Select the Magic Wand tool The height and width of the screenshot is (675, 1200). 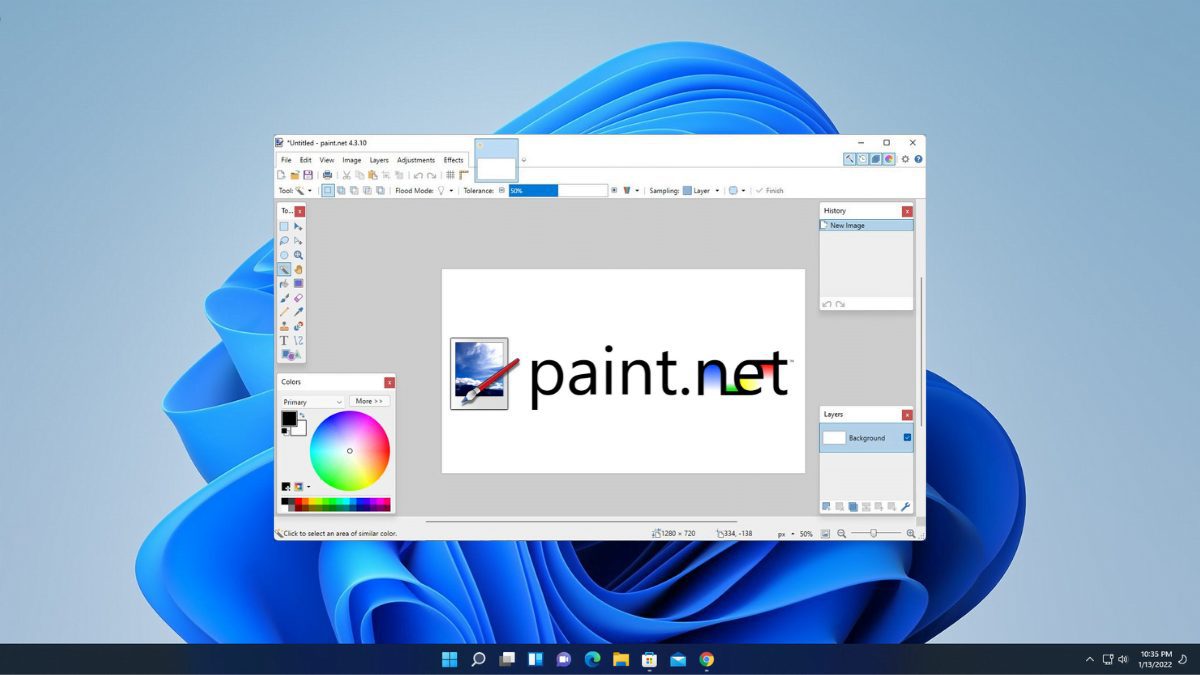tap(284, 269)
